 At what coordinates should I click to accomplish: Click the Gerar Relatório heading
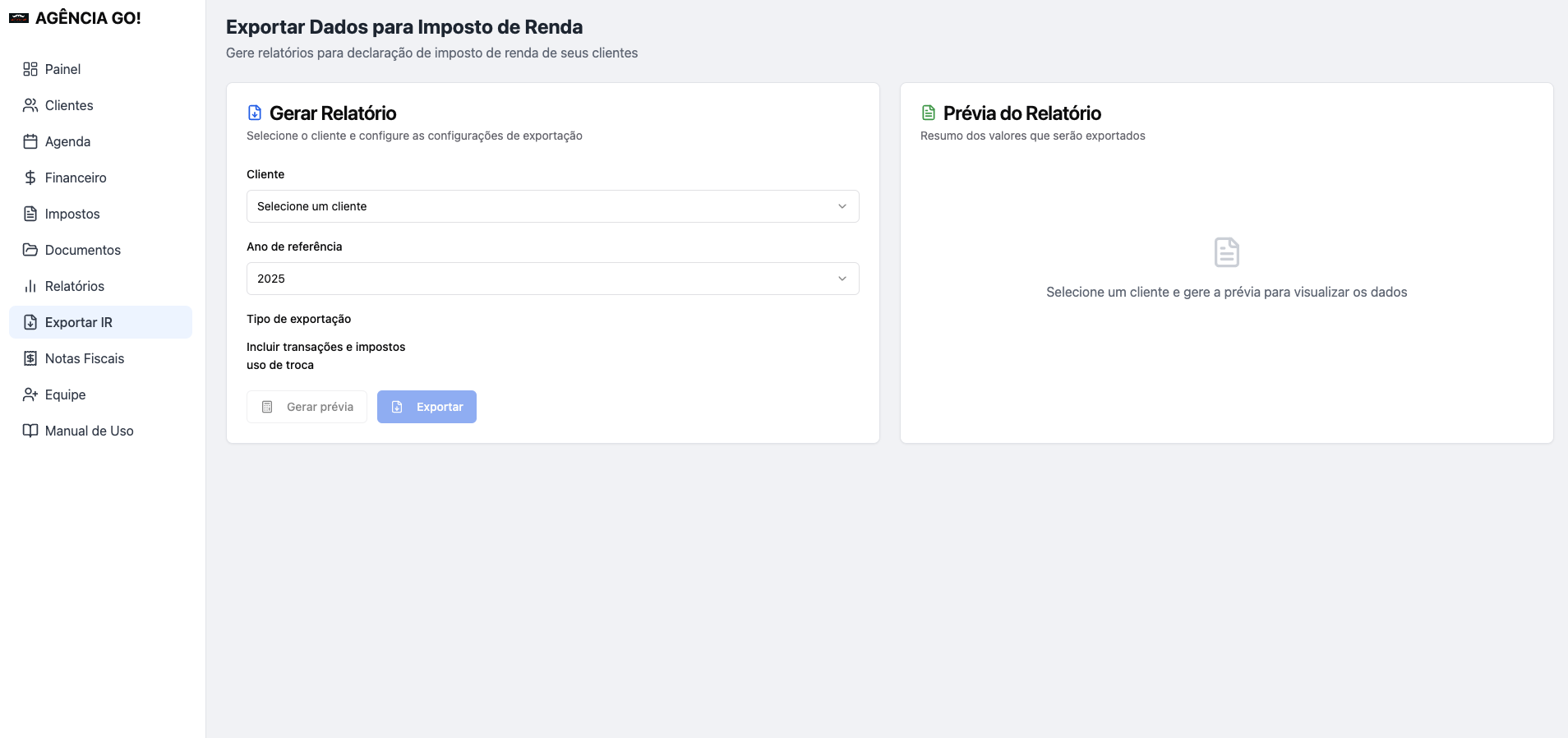click(333, 113)
